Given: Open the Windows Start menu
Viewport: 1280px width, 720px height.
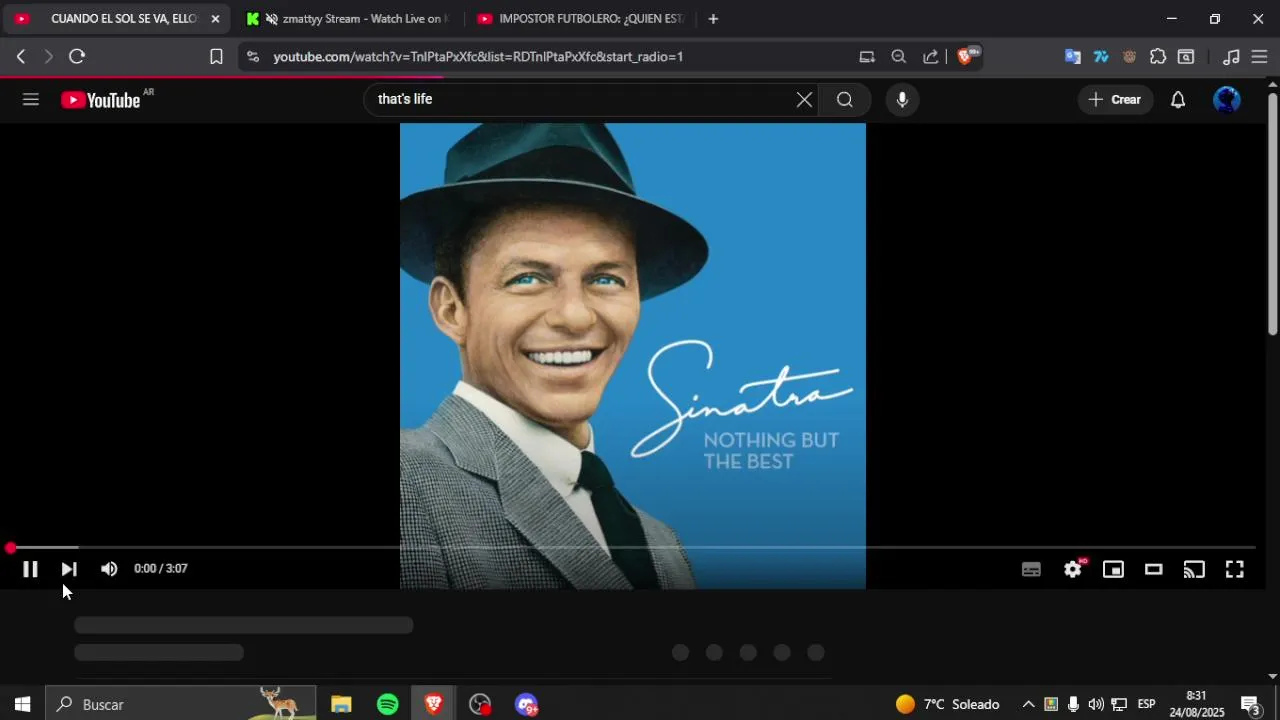Looking at the screenshot, I should point(22,704).
